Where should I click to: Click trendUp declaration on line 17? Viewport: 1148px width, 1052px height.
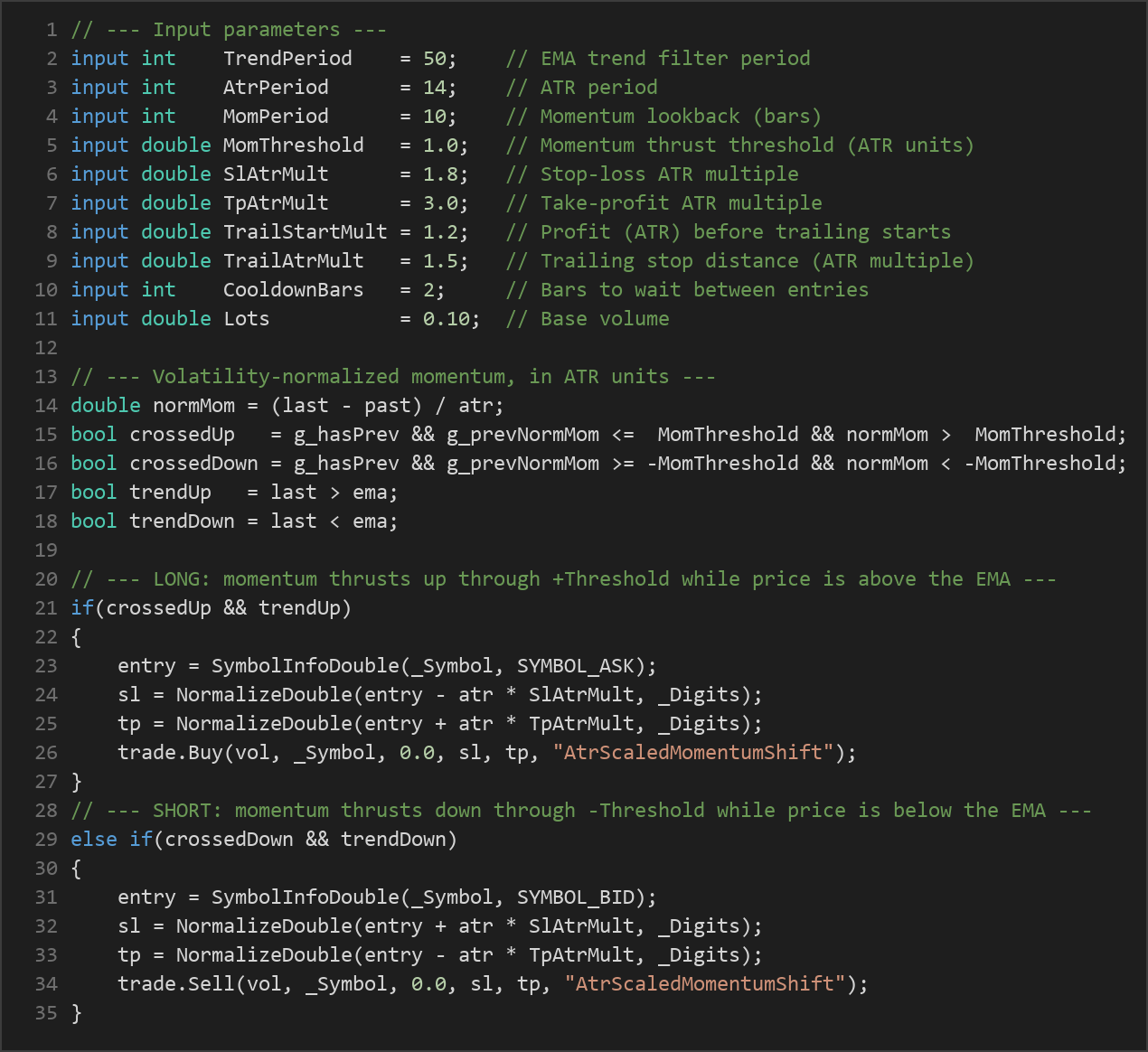click(170, 493)
